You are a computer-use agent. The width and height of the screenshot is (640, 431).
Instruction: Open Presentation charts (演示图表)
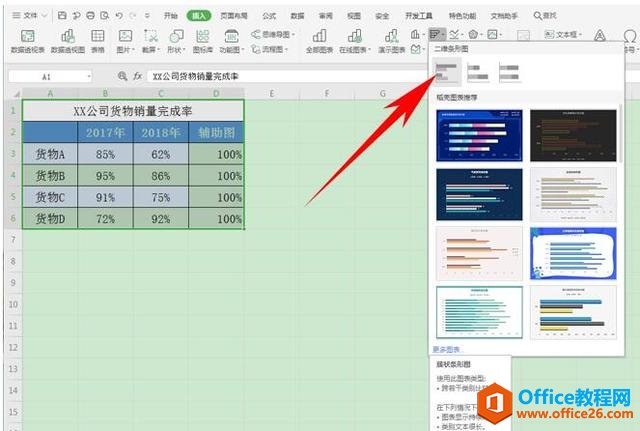click(x=391, y=42)
